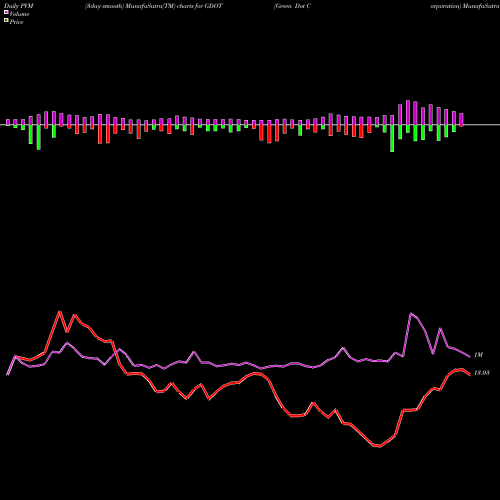
Task: Click the 'charts for GDOT' heading text
Action: click(x=200, y=6)
